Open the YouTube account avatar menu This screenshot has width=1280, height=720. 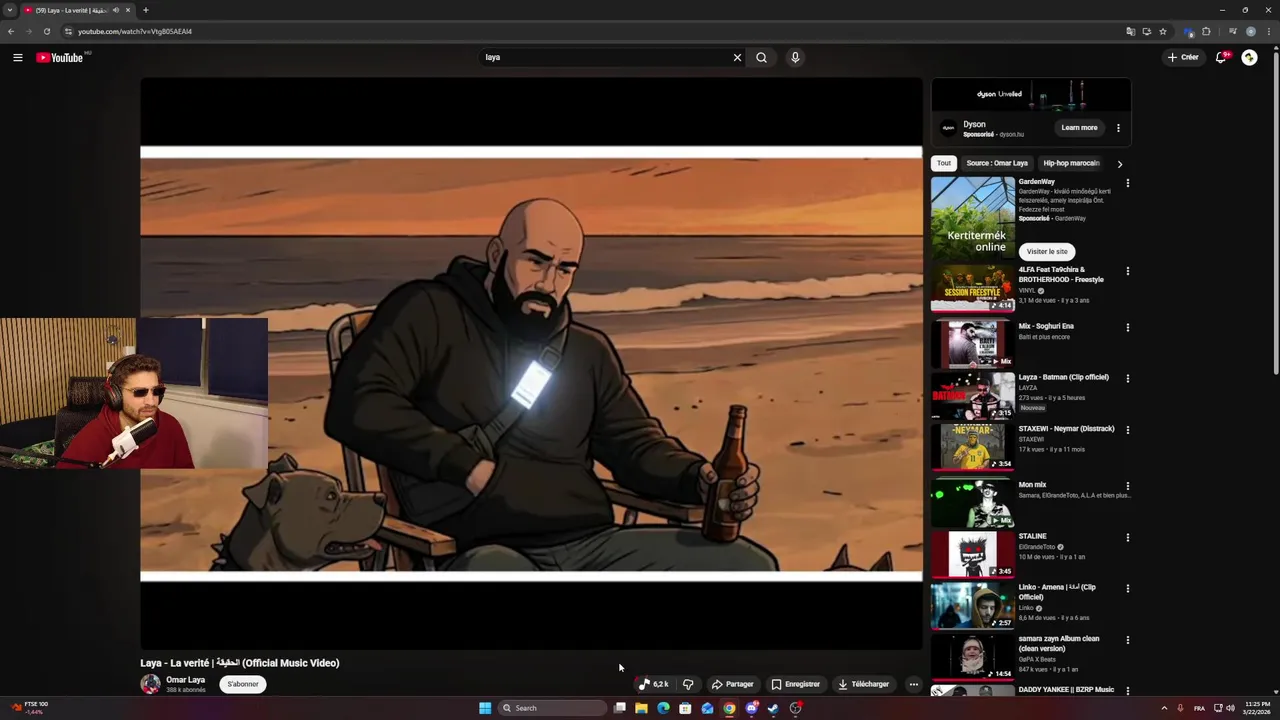coord(1249,58)
